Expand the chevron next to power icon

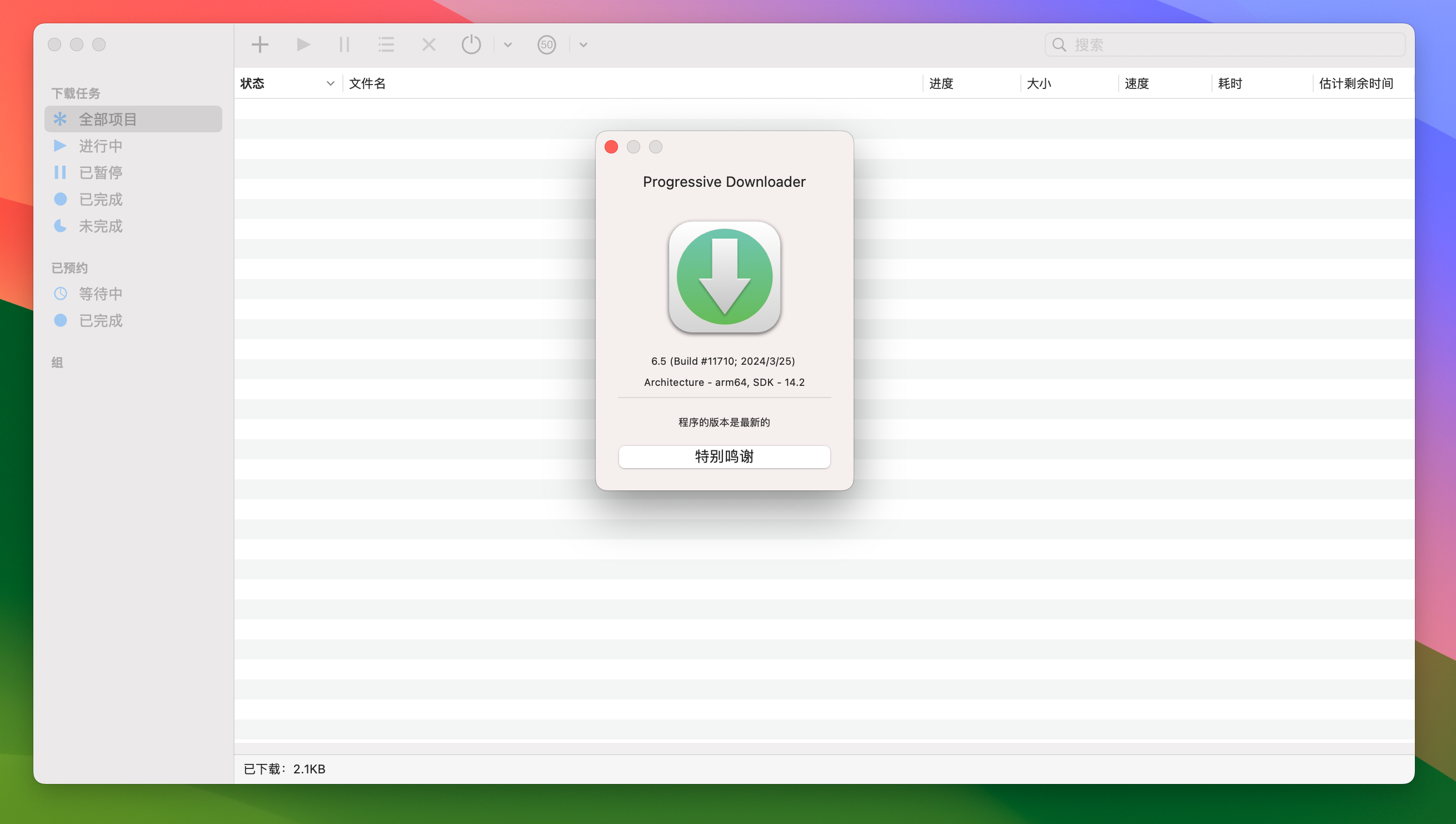tap(507, 44)
